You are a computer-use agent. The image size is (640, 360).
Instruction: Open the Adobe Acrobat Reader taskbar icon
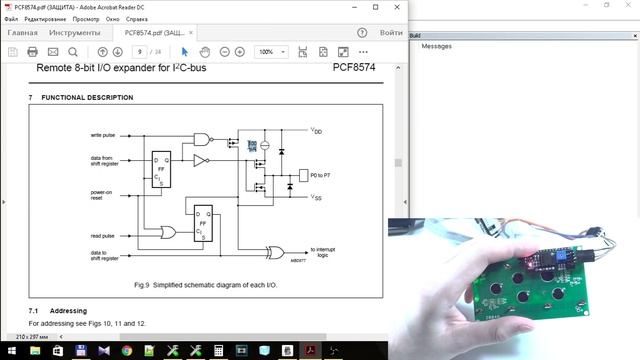311,351
